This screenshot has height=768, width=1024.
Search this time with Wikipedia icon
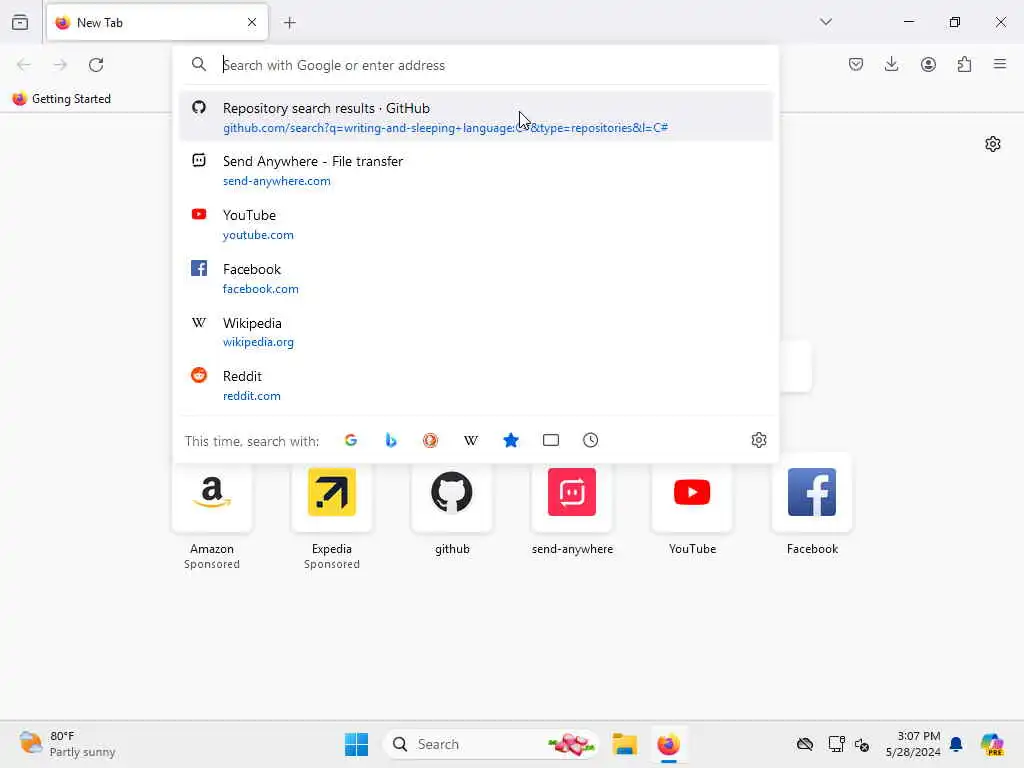click(x=471, y=440)
